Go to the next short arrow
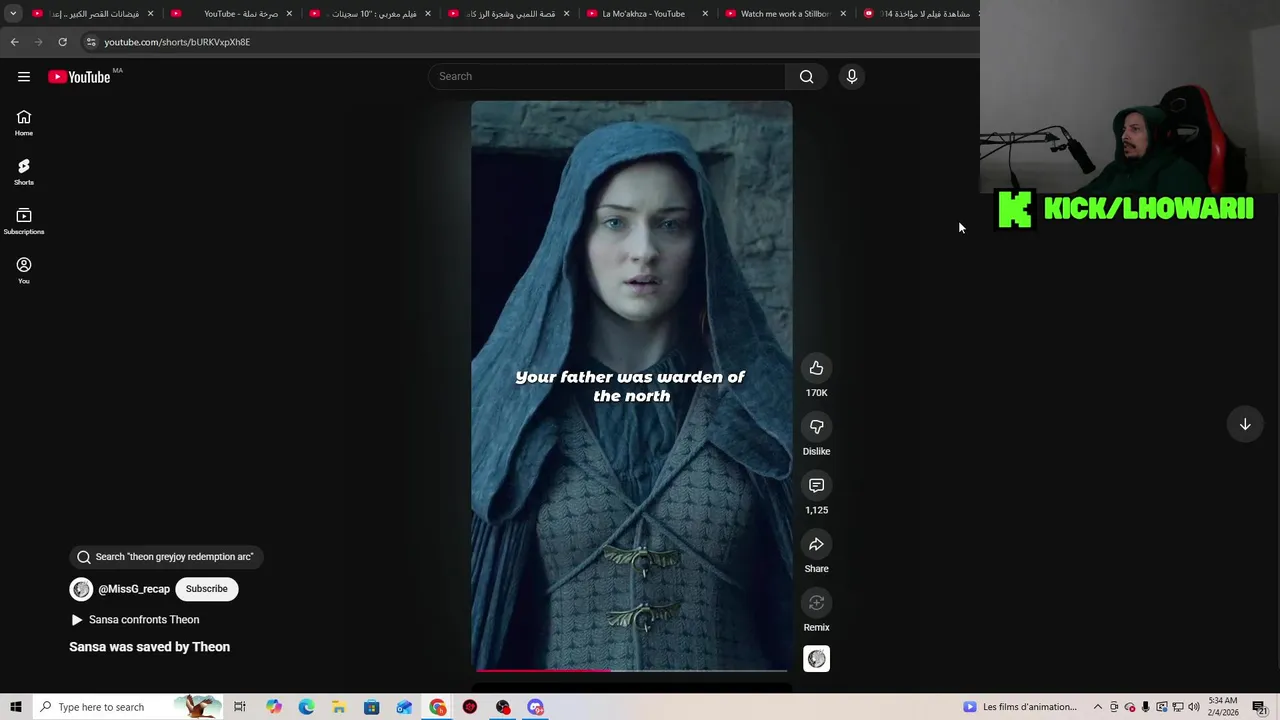 coord(1245,424)
